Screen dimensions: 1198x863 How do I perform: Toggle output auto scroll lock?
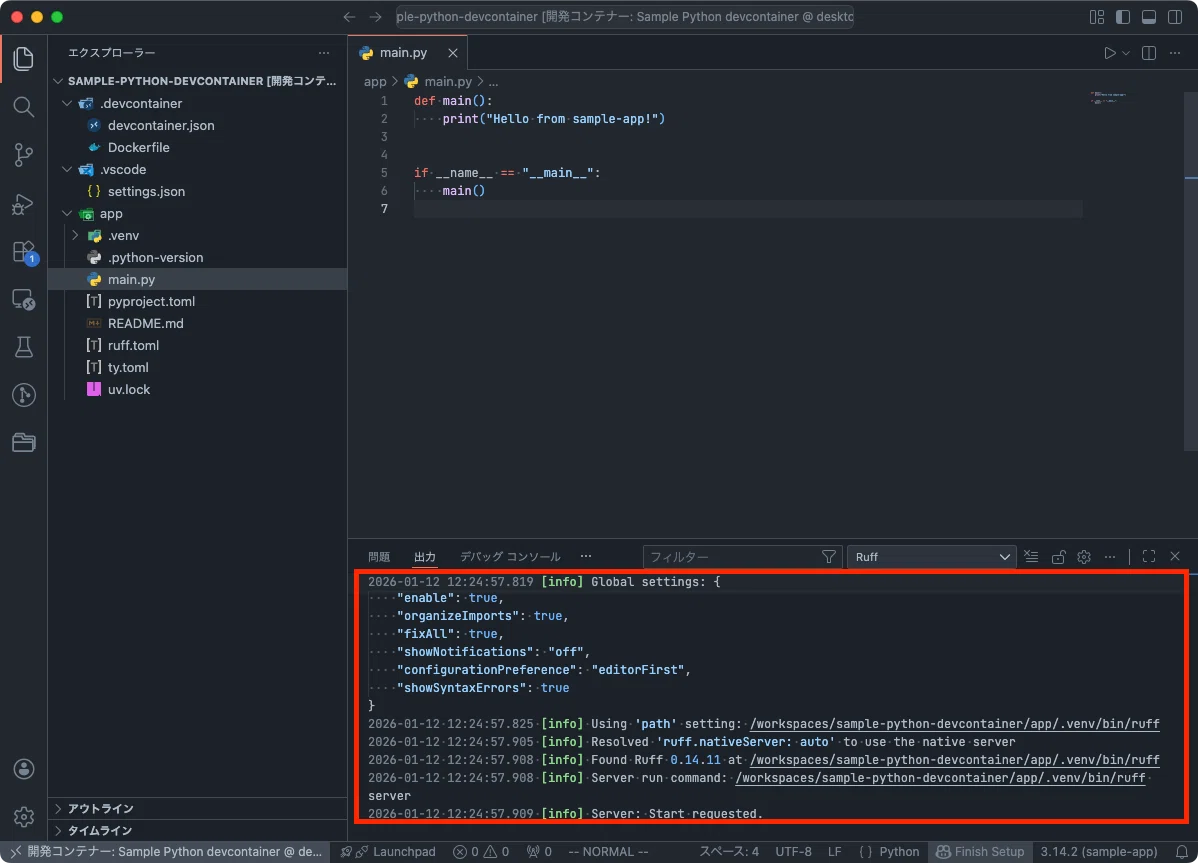1058,557
